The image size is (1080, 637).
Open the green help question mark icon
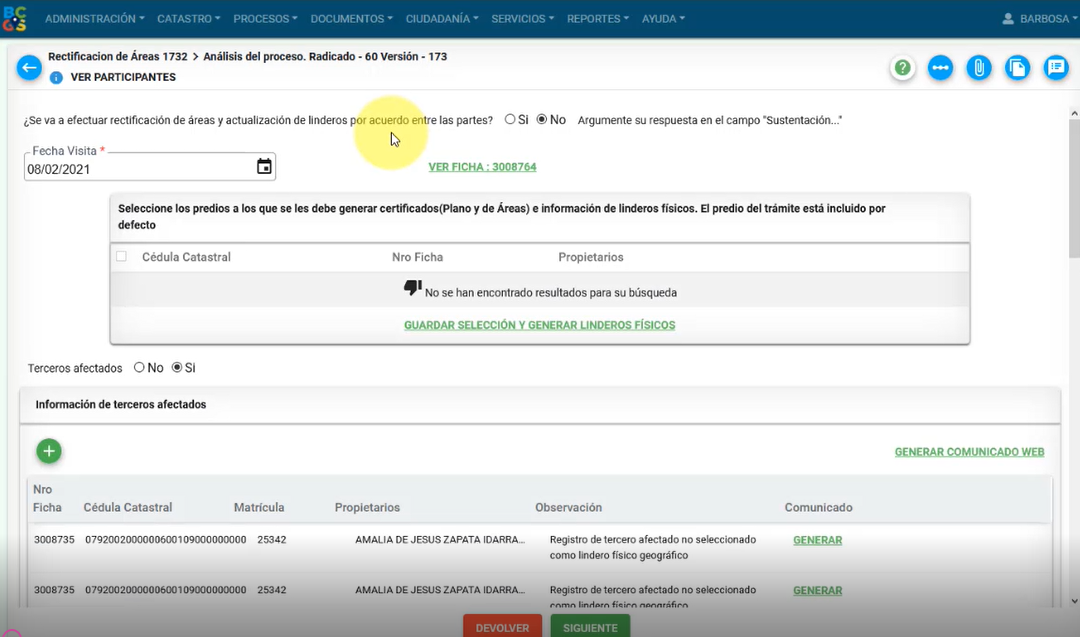[903, 68]
